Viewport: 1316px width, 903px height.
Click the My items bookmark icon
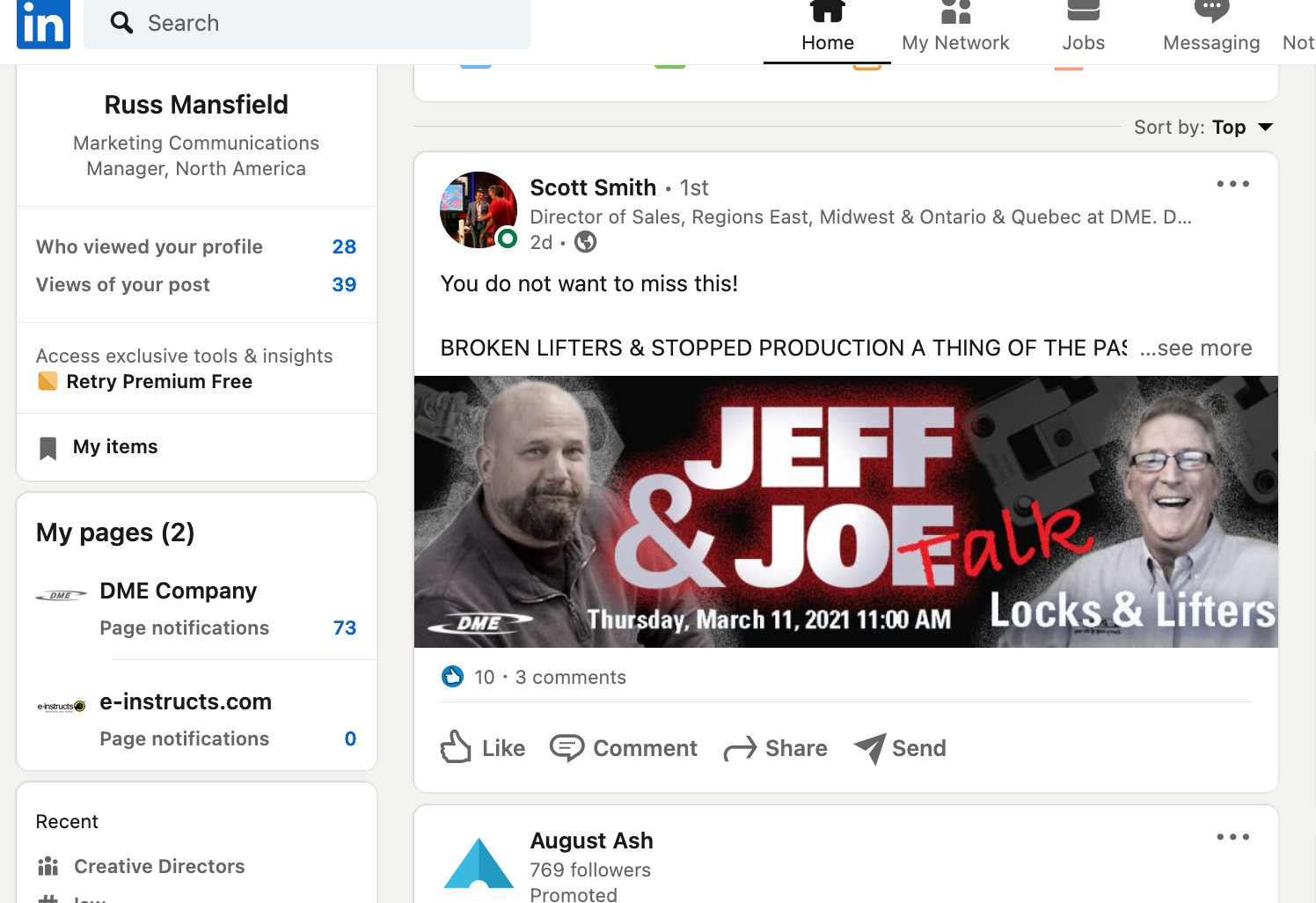click(48, 448)
